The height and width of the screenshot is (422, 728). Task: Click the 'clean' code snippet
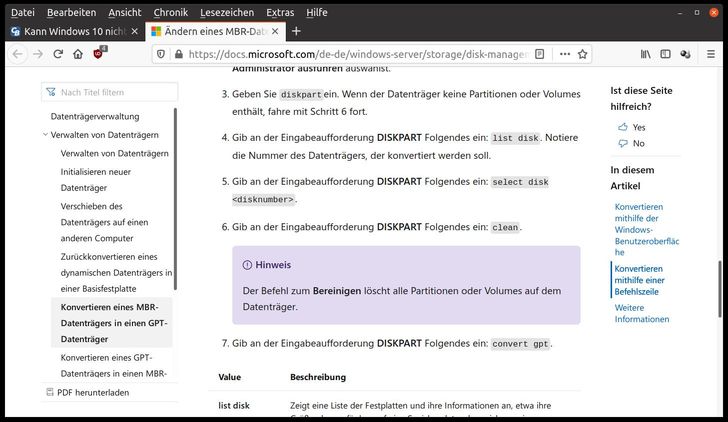[x=505, y=227]
